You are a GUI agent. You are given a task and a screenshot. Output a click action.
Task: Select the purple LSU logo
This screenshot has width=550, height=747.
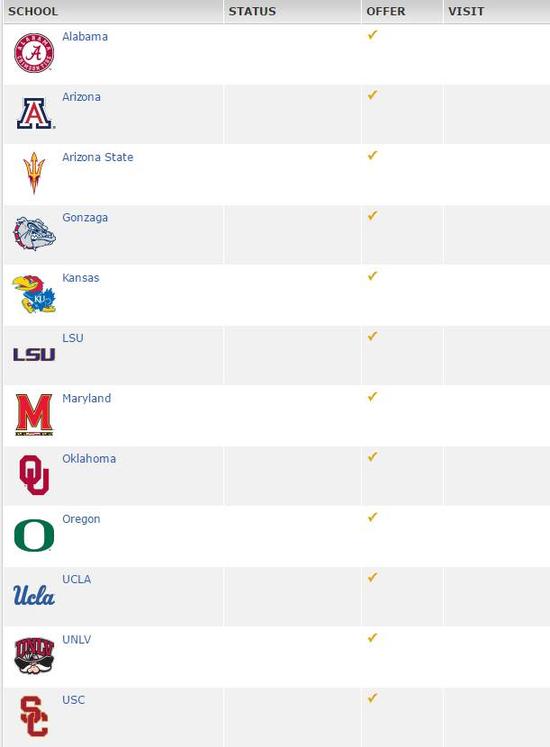click(x=34, y=354)
